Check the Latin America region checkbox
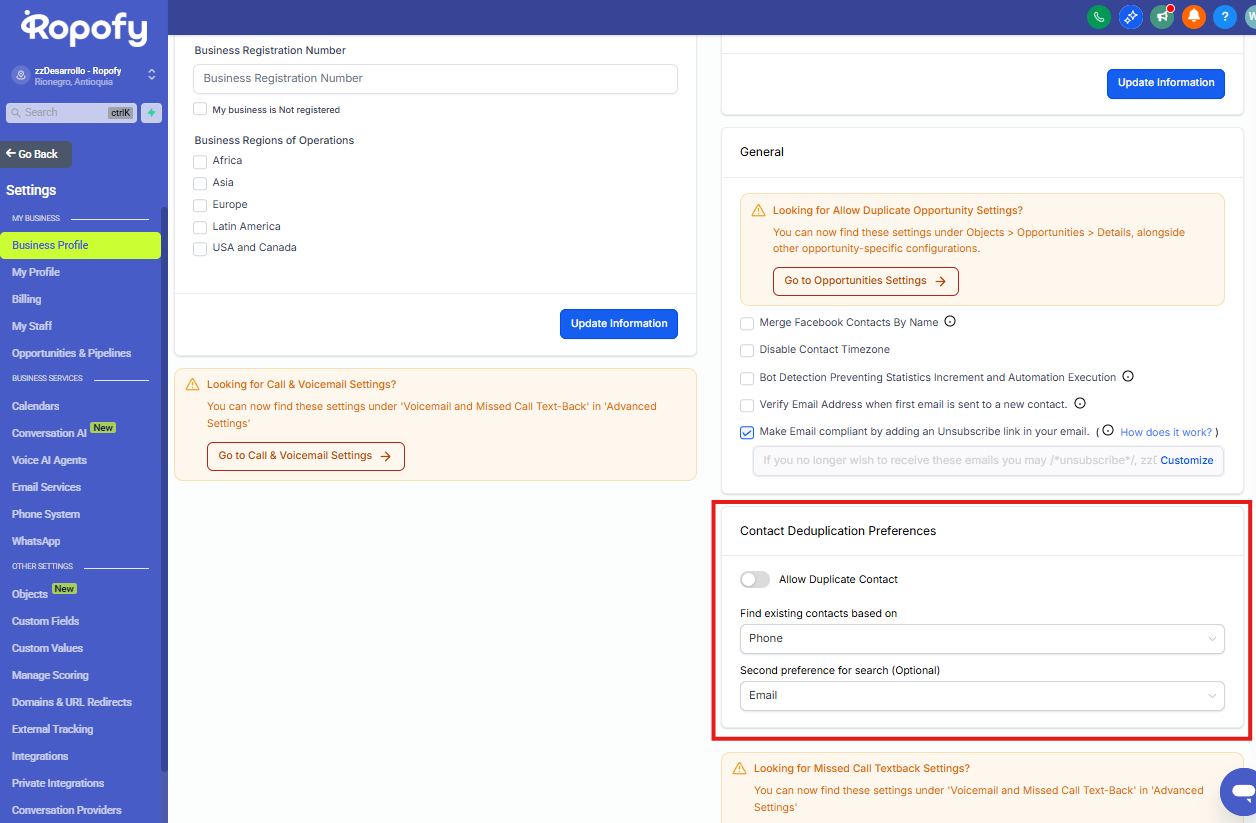Viewport: 1256px width, 823px height. click(201, 227)
